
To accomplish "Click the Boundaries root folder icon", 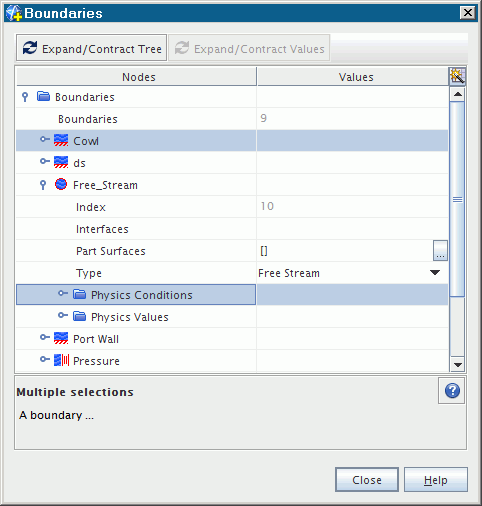I will tap(43, 96).
